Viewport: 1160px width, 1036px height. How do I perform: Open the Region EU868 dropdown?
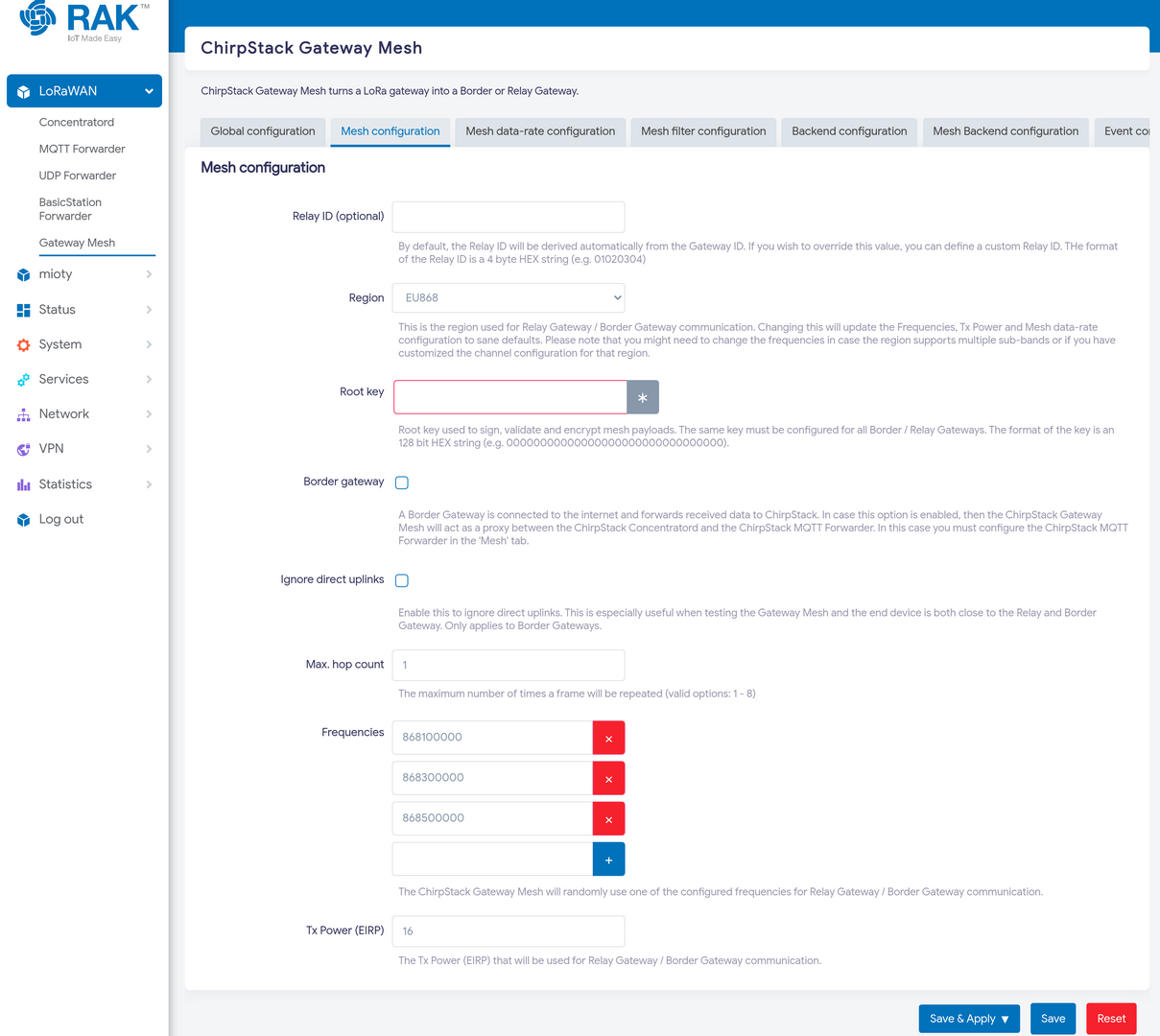coord(509,297)
